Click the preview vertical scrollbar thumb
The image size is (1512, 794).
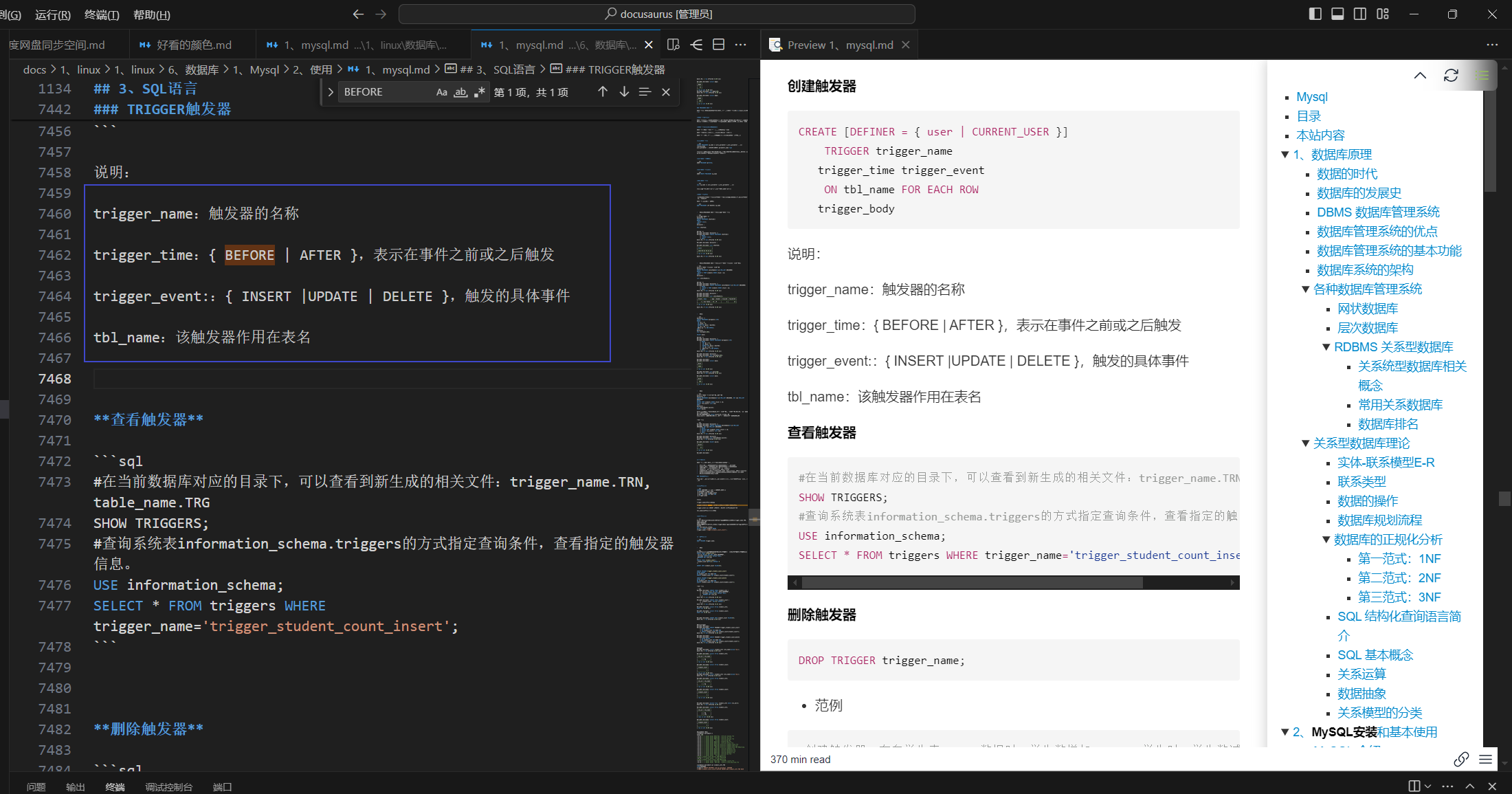pyautogui.click(x=1490, y=141)
